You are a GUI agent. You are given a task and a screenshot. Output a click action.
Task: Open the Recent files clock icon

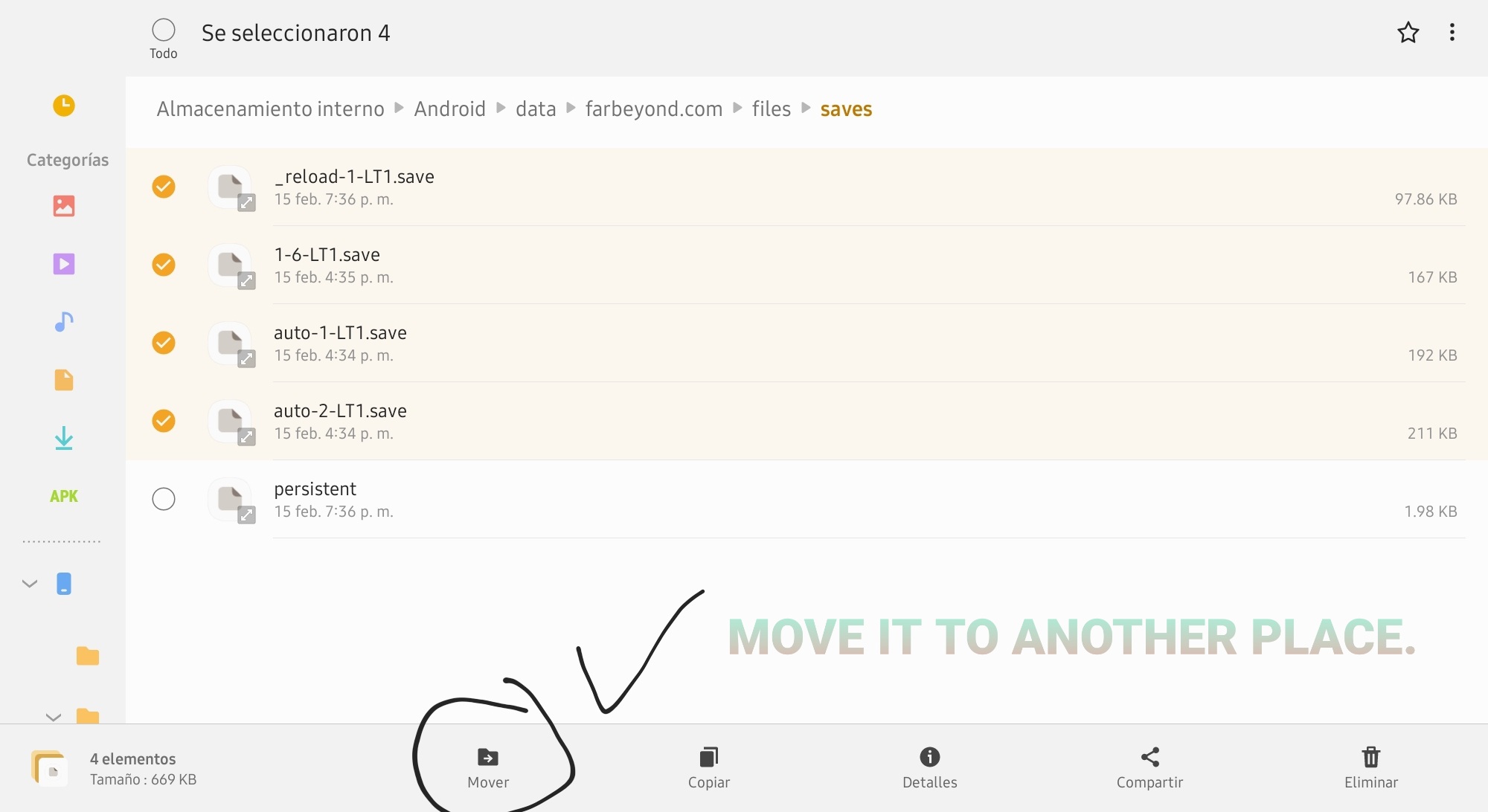tap(64, 106)
